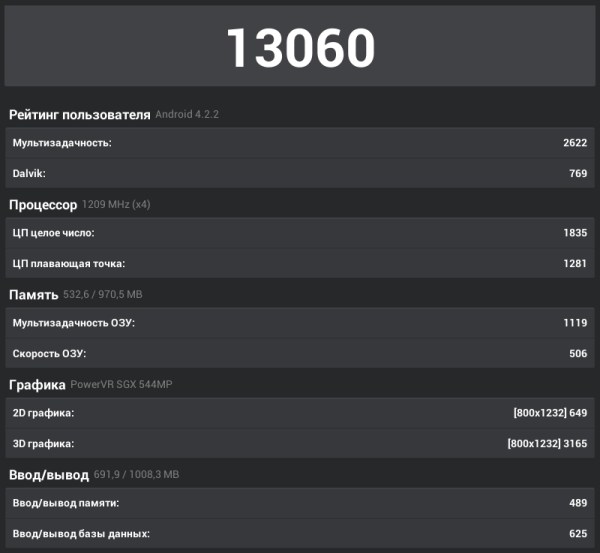The image size is (600, 553).
Task: Click the Процессор section header
Action: click(43, 205)
